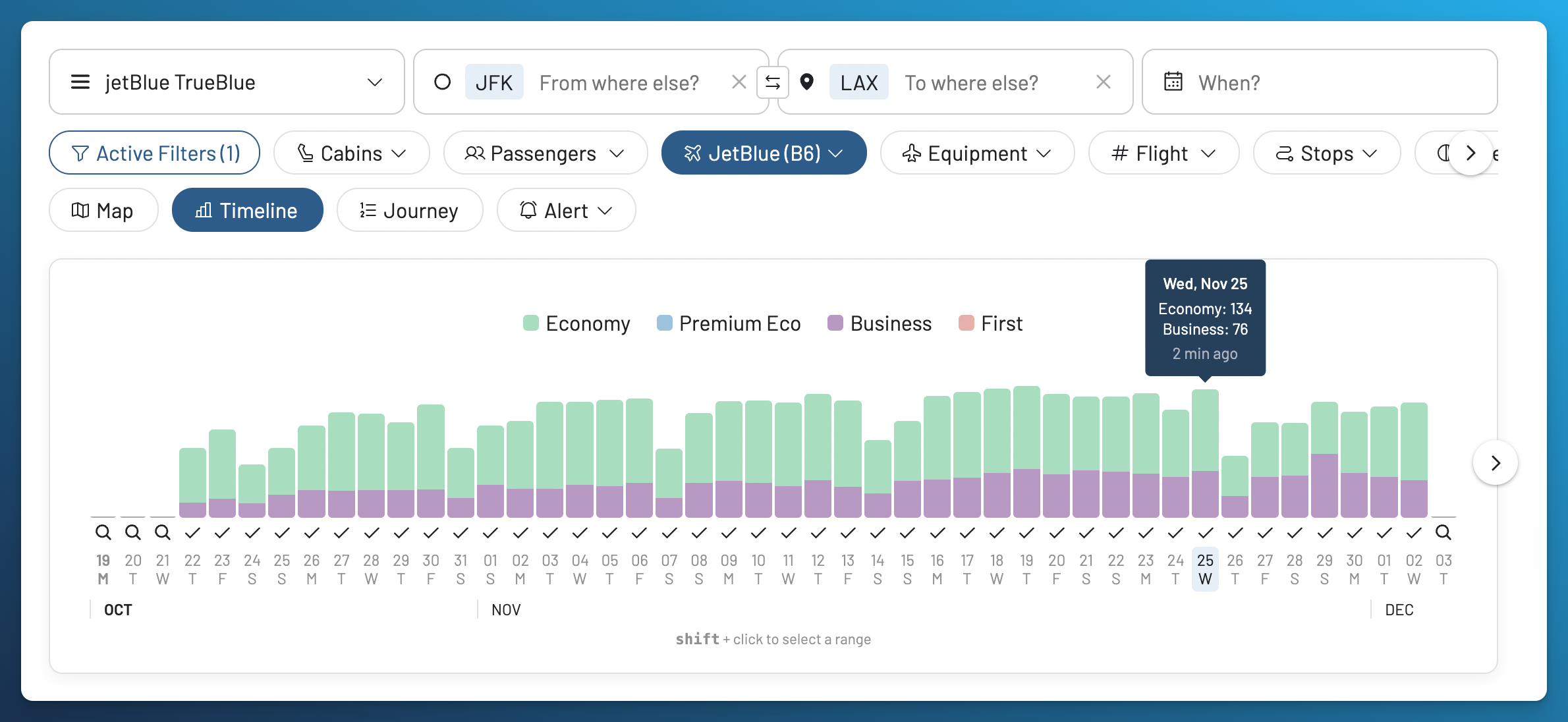Switch to the Map view
Viewport: 1568px width, 722px height.
pos(103,210)
